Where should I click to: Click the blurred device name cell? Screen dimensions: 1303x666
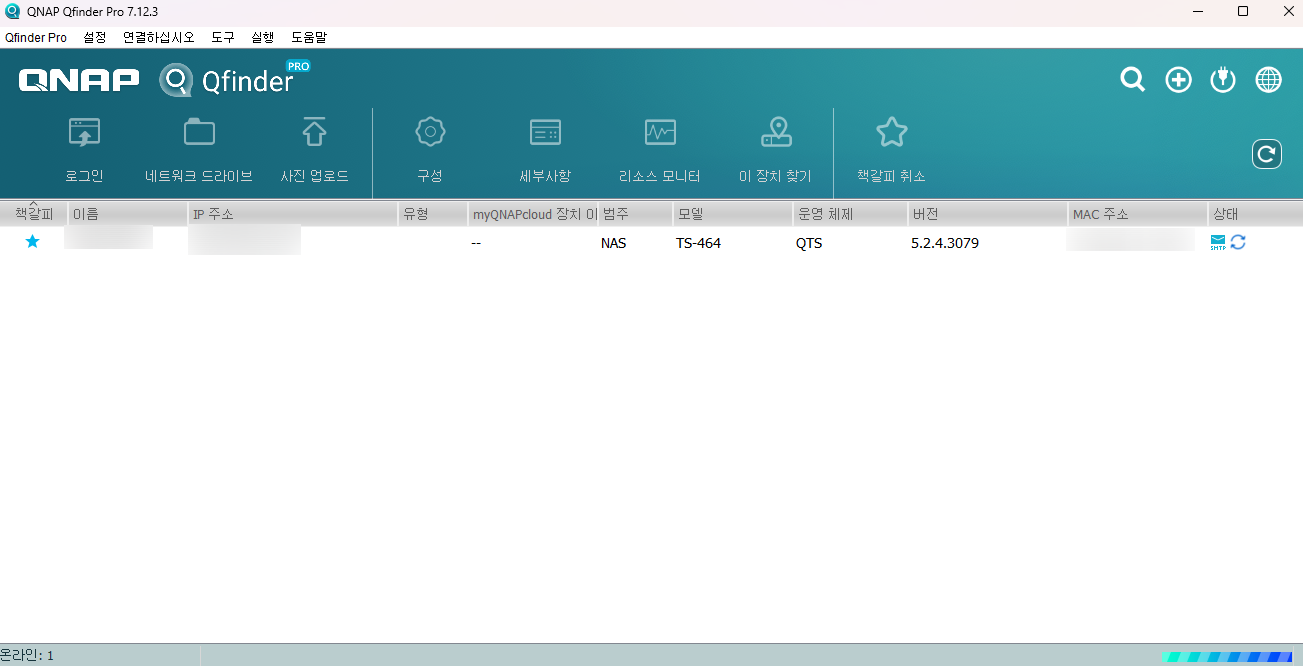click(108, 238)
